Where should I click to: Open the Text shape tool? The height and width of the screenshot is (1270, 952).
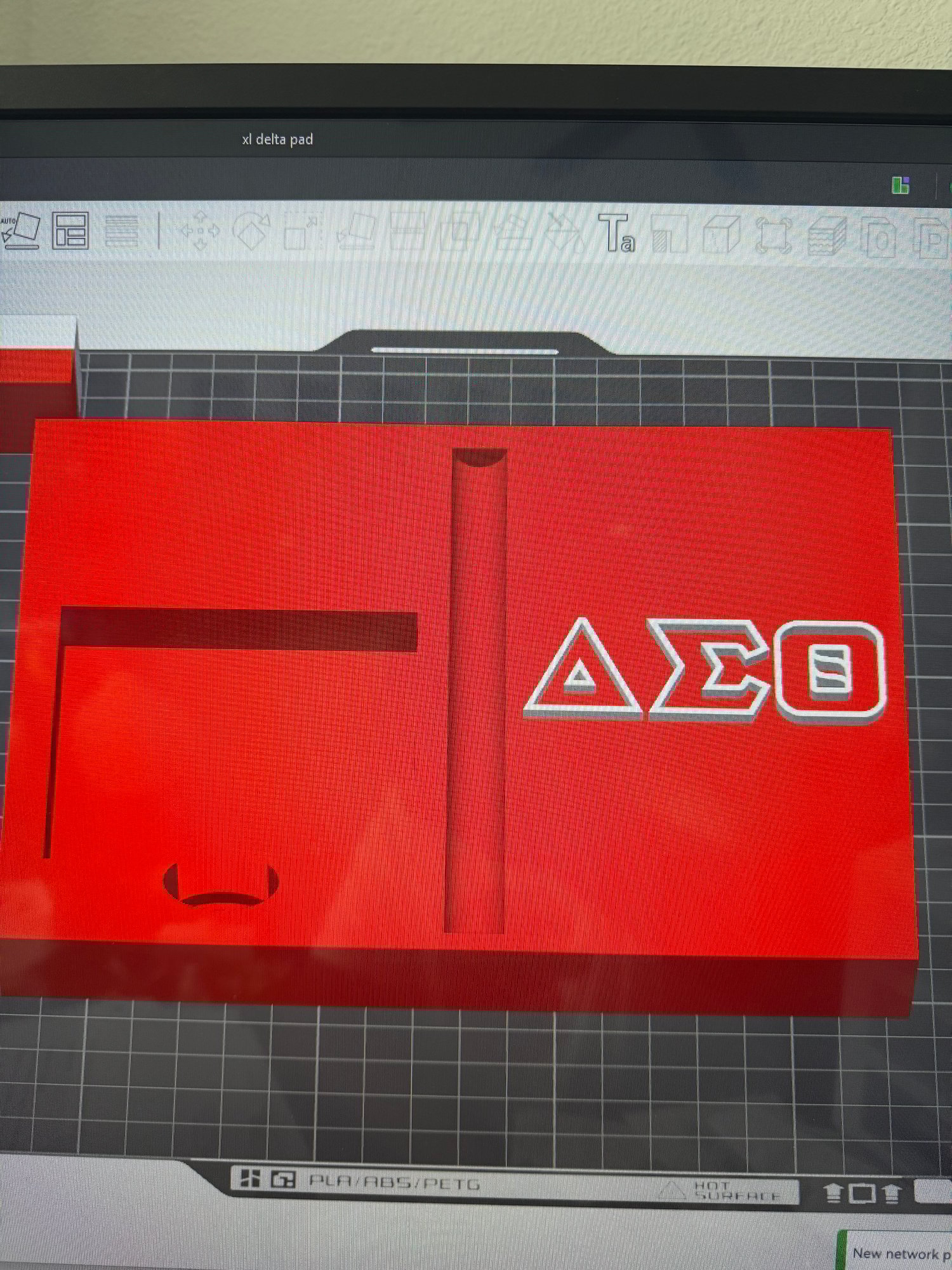coord(616,233)
